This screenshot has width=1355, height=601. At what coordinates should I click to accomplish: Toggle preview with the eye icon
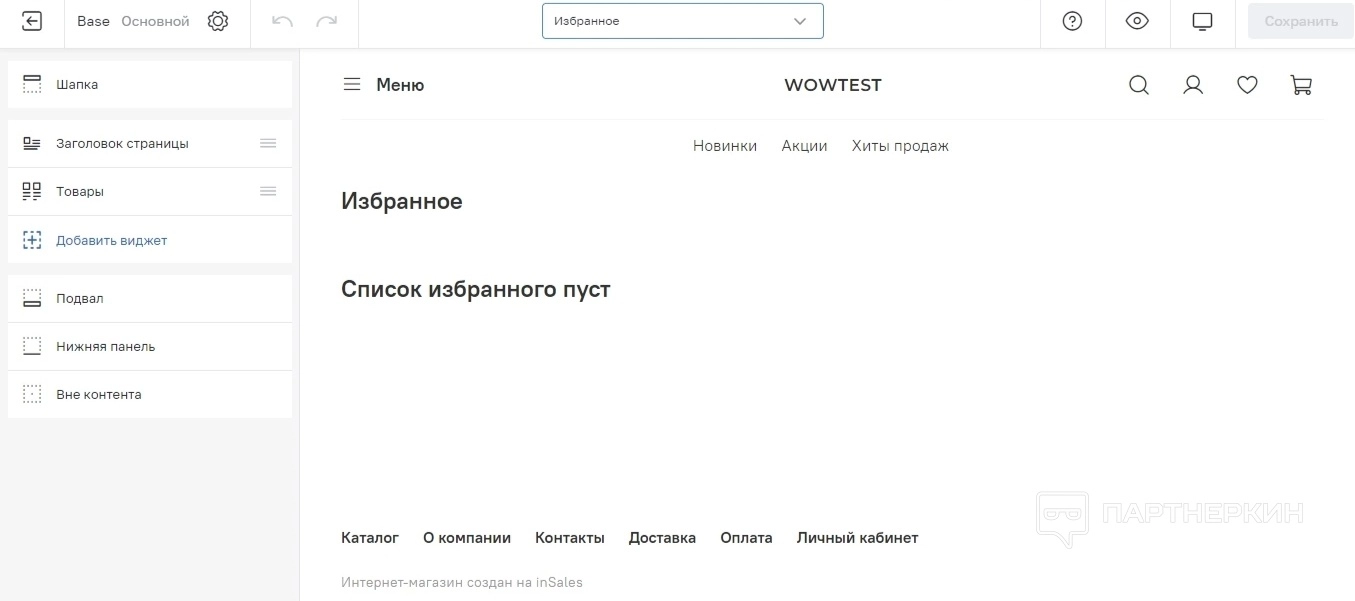pos(1137,21)
